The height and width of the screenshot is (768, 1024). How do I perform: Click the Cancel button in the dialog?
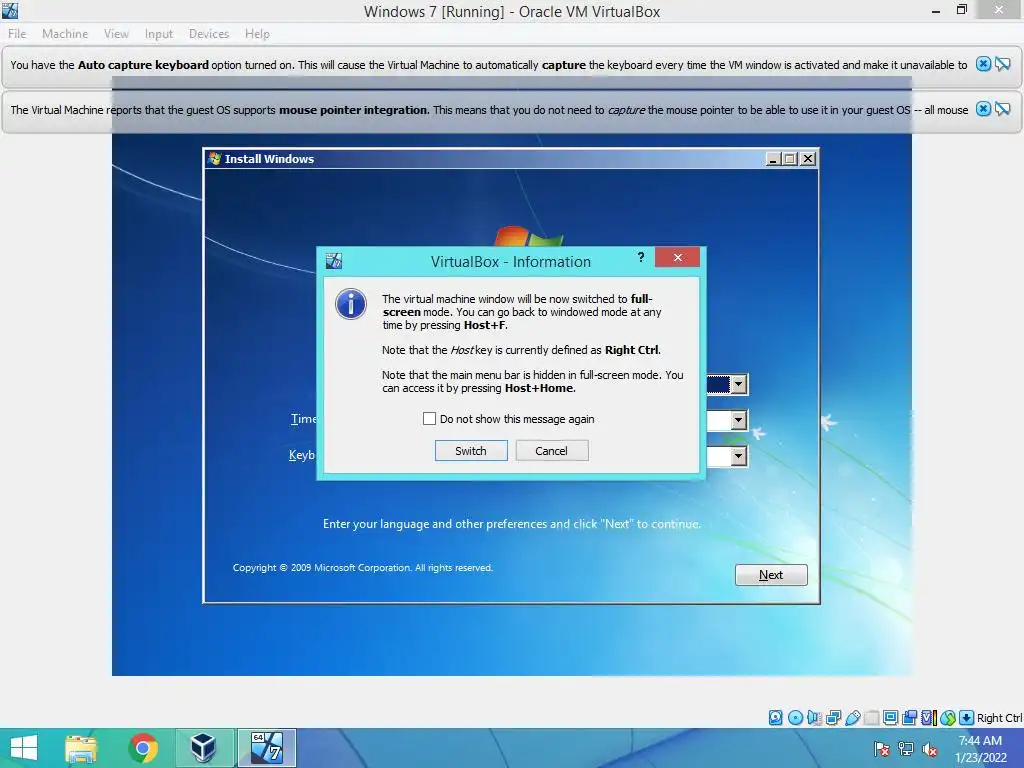552,451
